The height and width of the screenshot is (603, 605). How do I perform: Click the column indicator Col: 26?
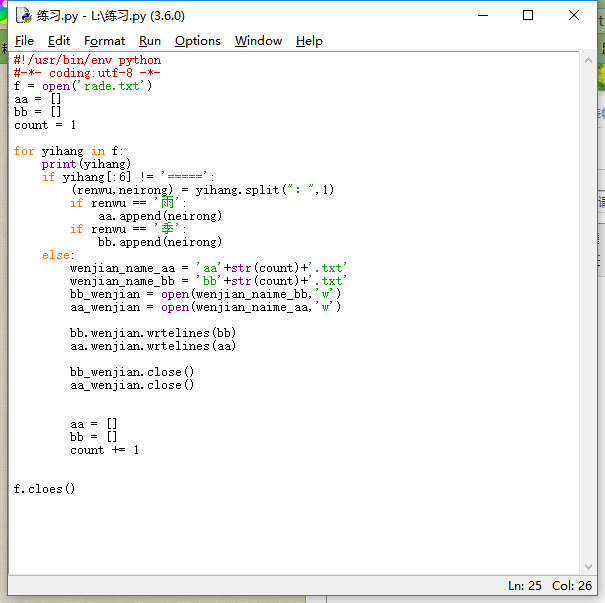point(570,585)
